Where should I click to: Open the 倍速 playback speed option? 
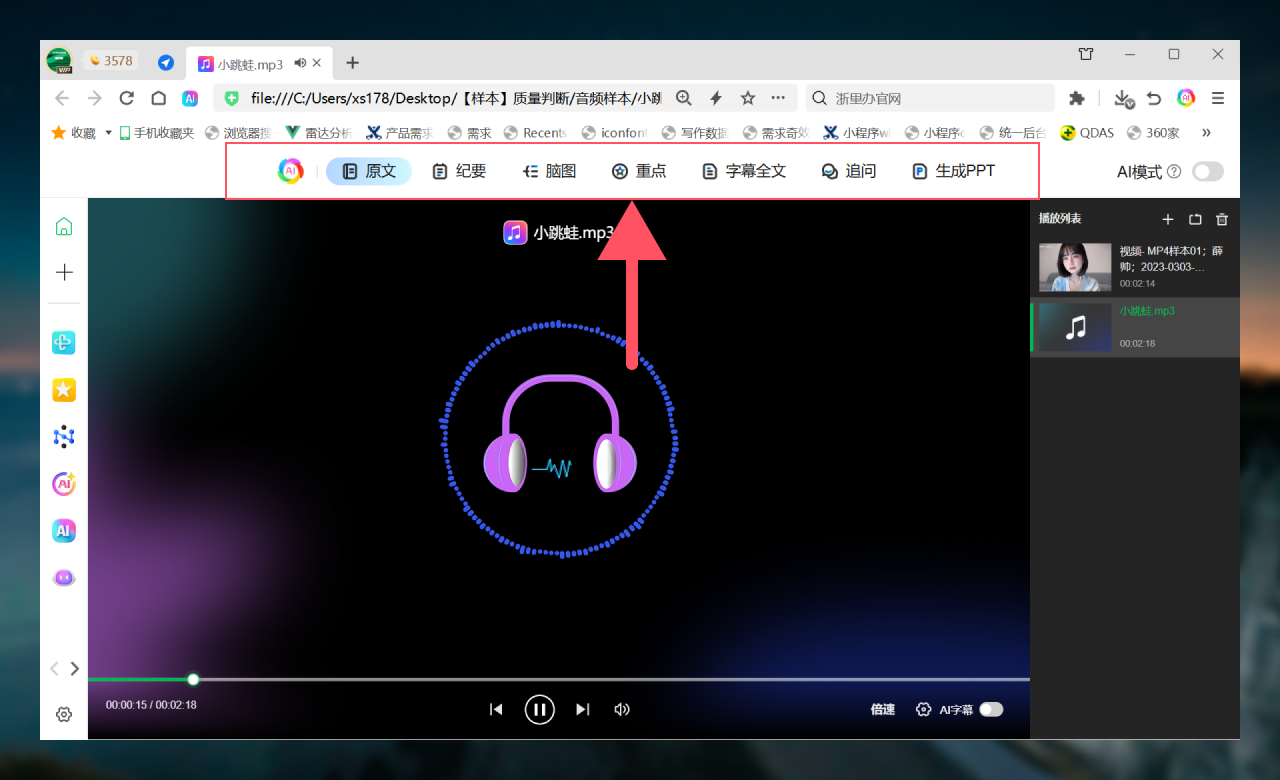882,710
